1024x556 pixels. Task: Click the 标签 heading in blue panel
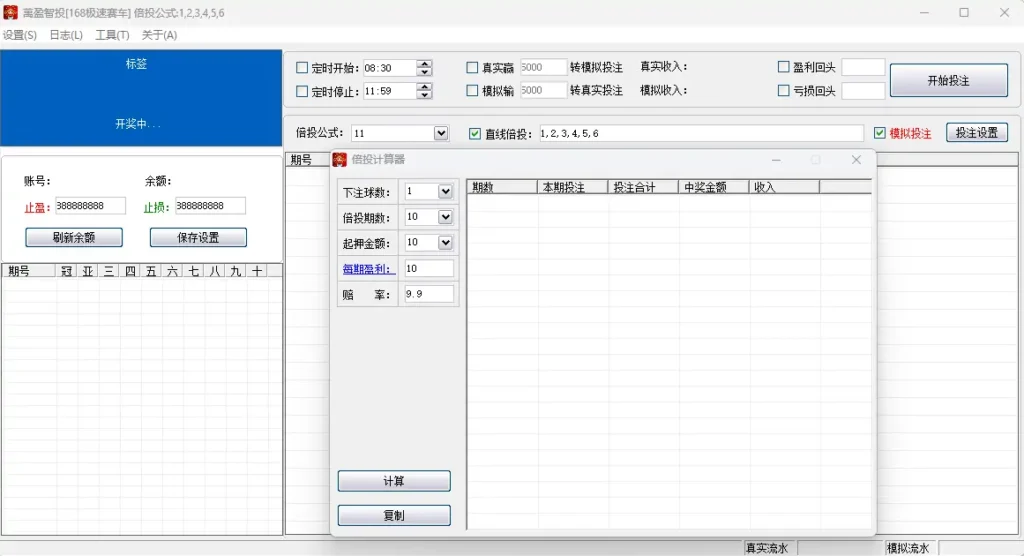[136, 63]
